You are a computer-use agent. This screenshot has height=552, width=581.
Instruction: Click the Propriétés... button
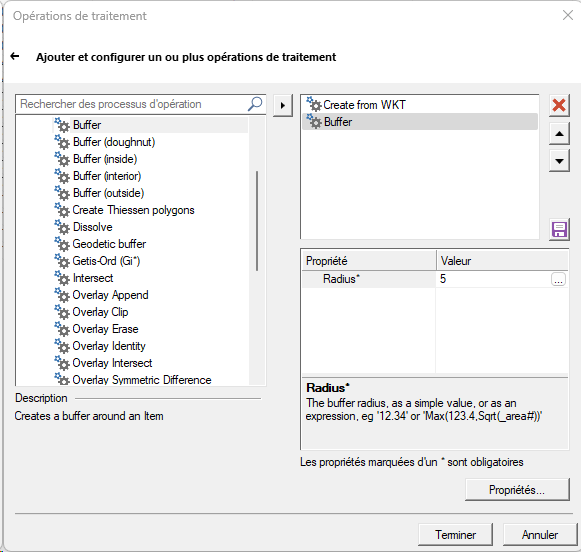[x=517, y=490]
